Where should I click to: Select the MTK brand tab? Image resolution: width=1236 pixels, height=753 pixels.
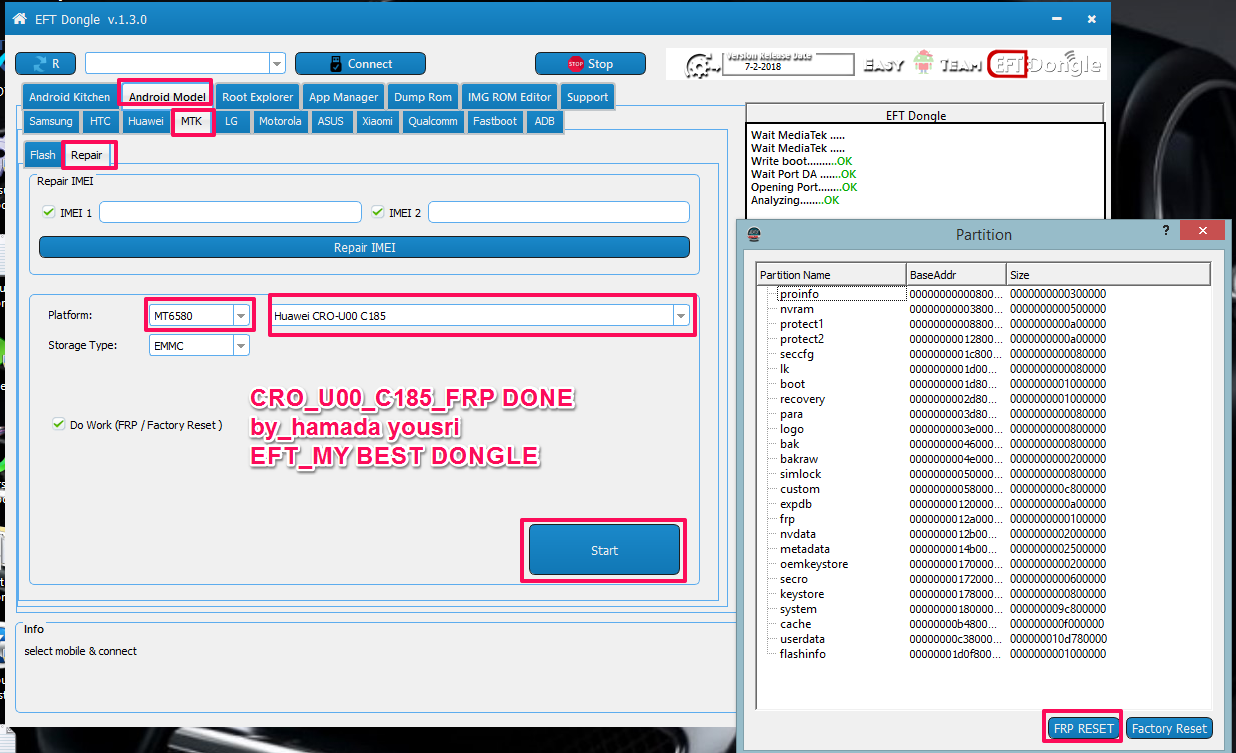pos(191,121)
